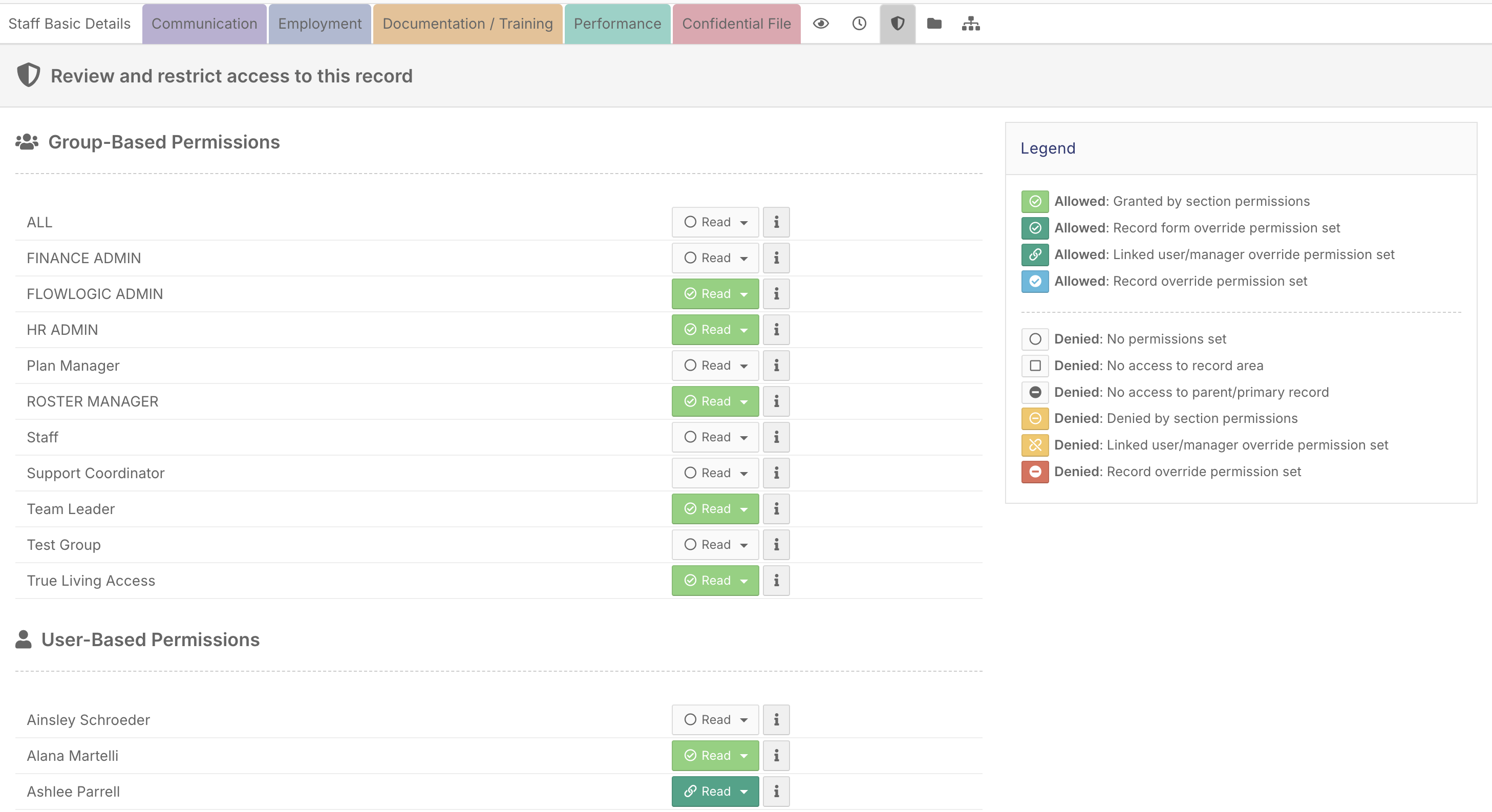Open Read dropdown for Ashlee Parrell
Viewport: 1492px width, 812px height.
point(715,792)
